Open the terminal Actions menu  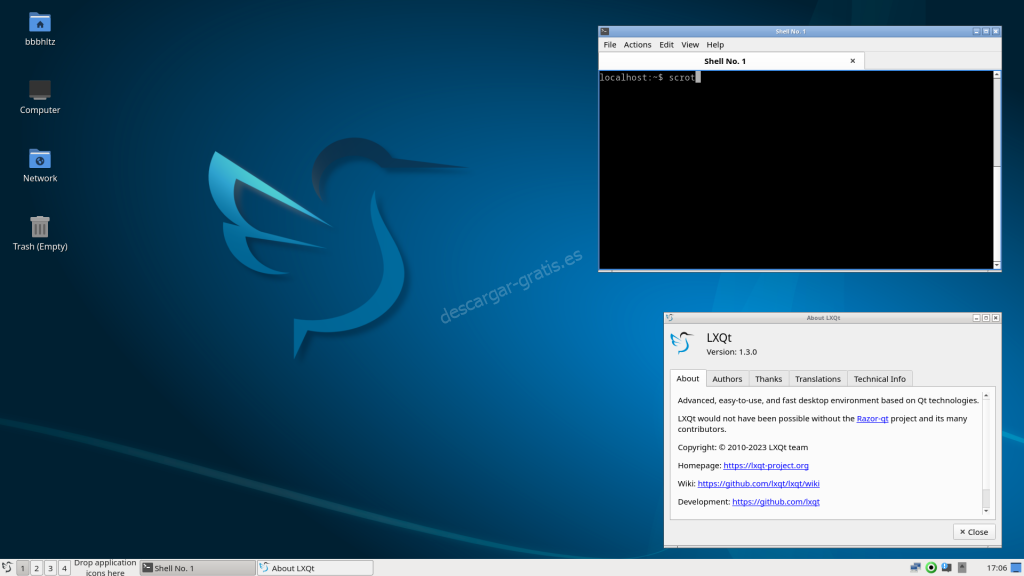(637, 45)
